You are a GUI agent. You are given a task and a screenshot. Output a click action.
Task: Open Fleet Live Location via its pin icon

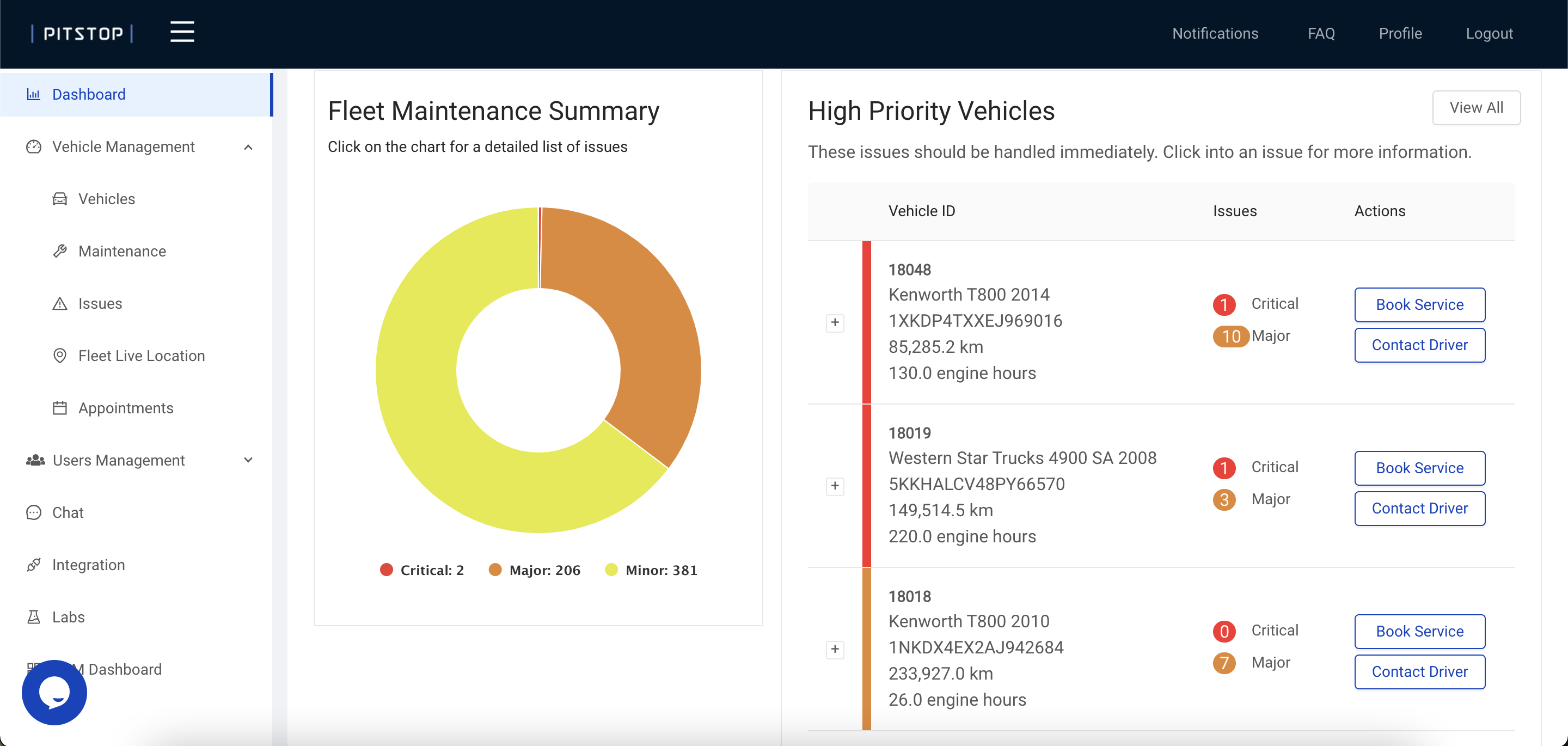pos(60,356)
